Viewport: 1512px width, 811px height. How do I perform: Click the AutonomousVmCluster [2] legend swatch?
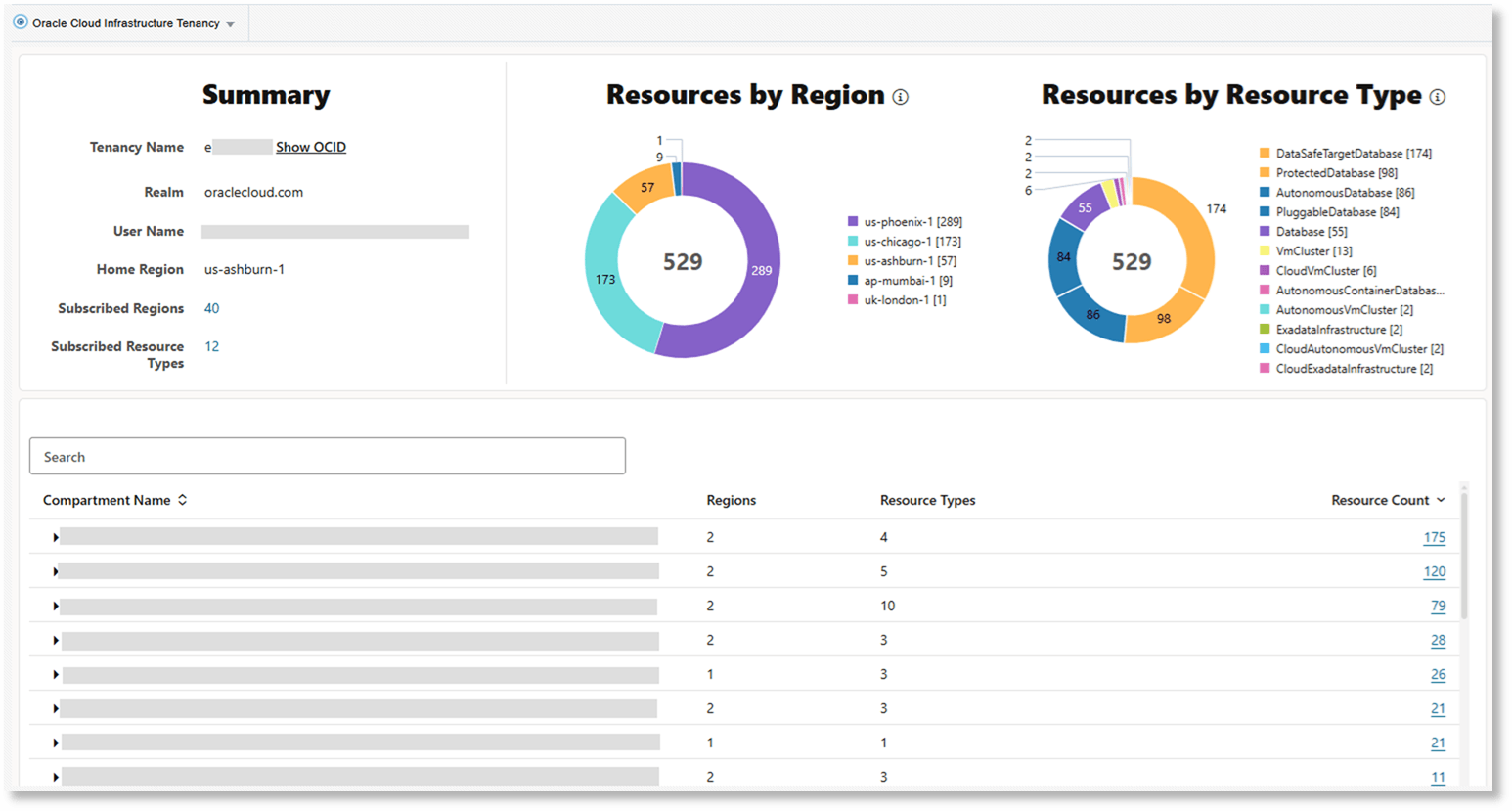pyautogui.click(x=1265, y=310)
